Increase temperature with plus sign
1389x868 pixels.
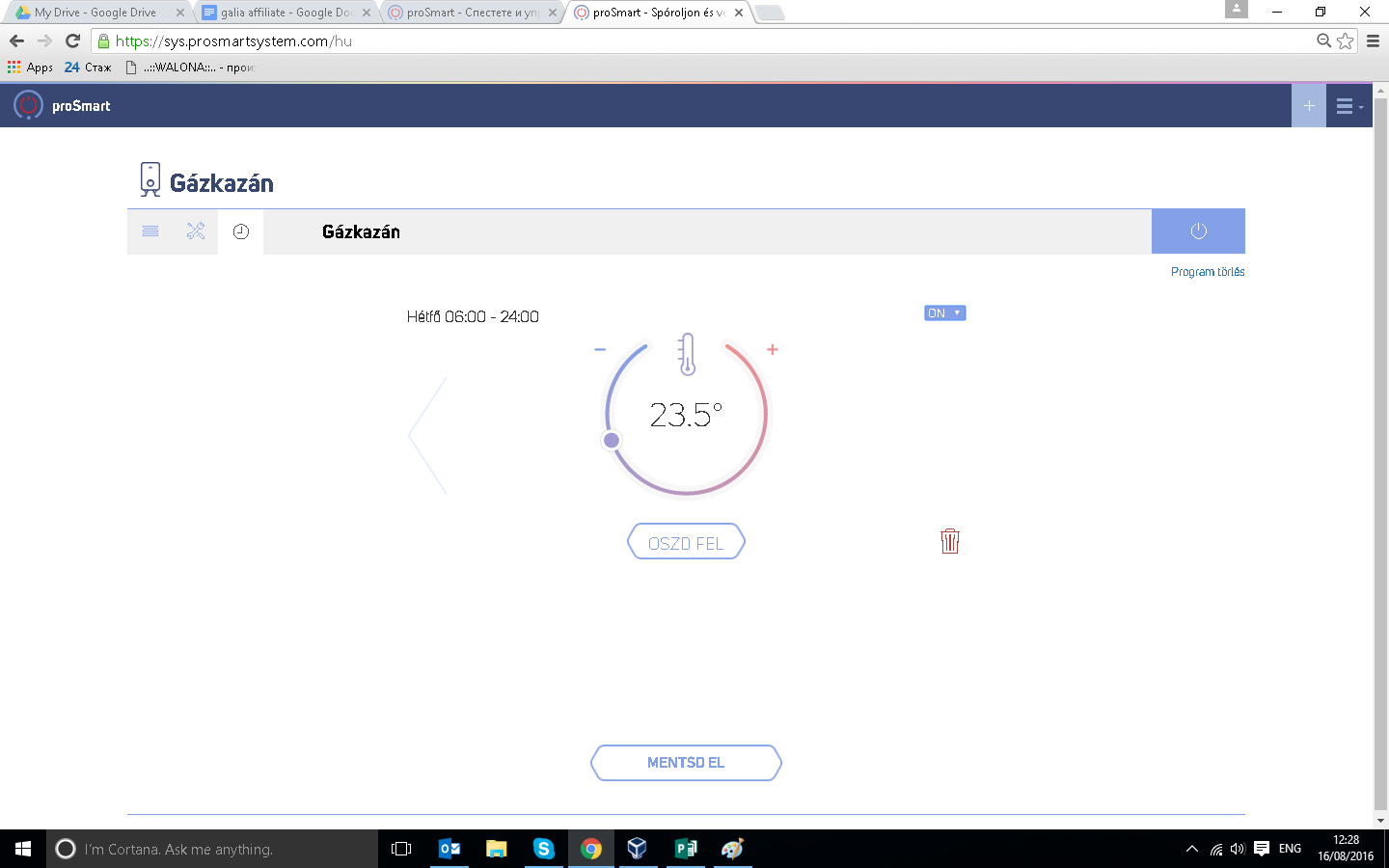pyautogui.click(x=773, y=350)
